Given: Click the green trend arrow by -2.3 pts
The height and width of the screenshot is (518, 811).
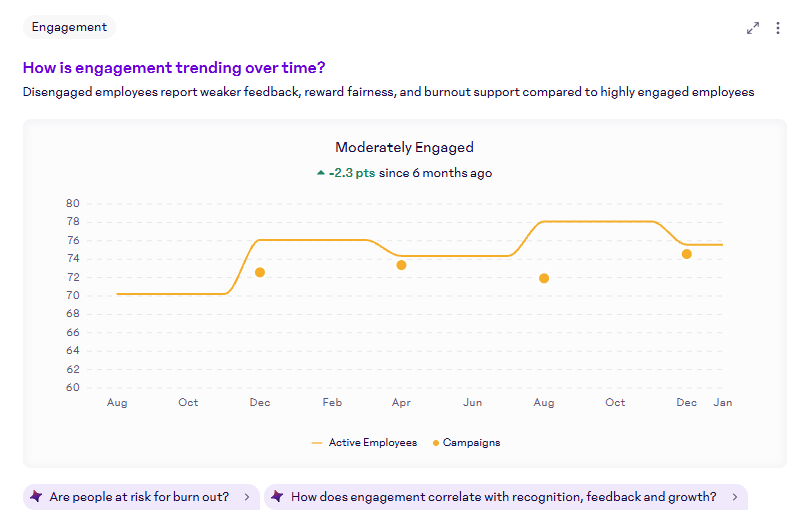Looking at the screenshot, I should click(x=320, y=173).
